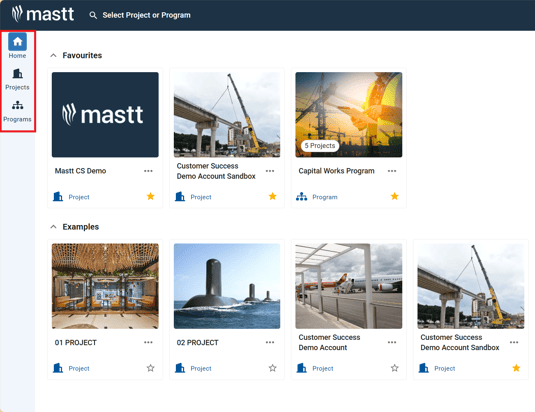The width and height of the screenshot is (535, 412).
Task: Open more options for Capital Works Program
Action: click(392, 171)
